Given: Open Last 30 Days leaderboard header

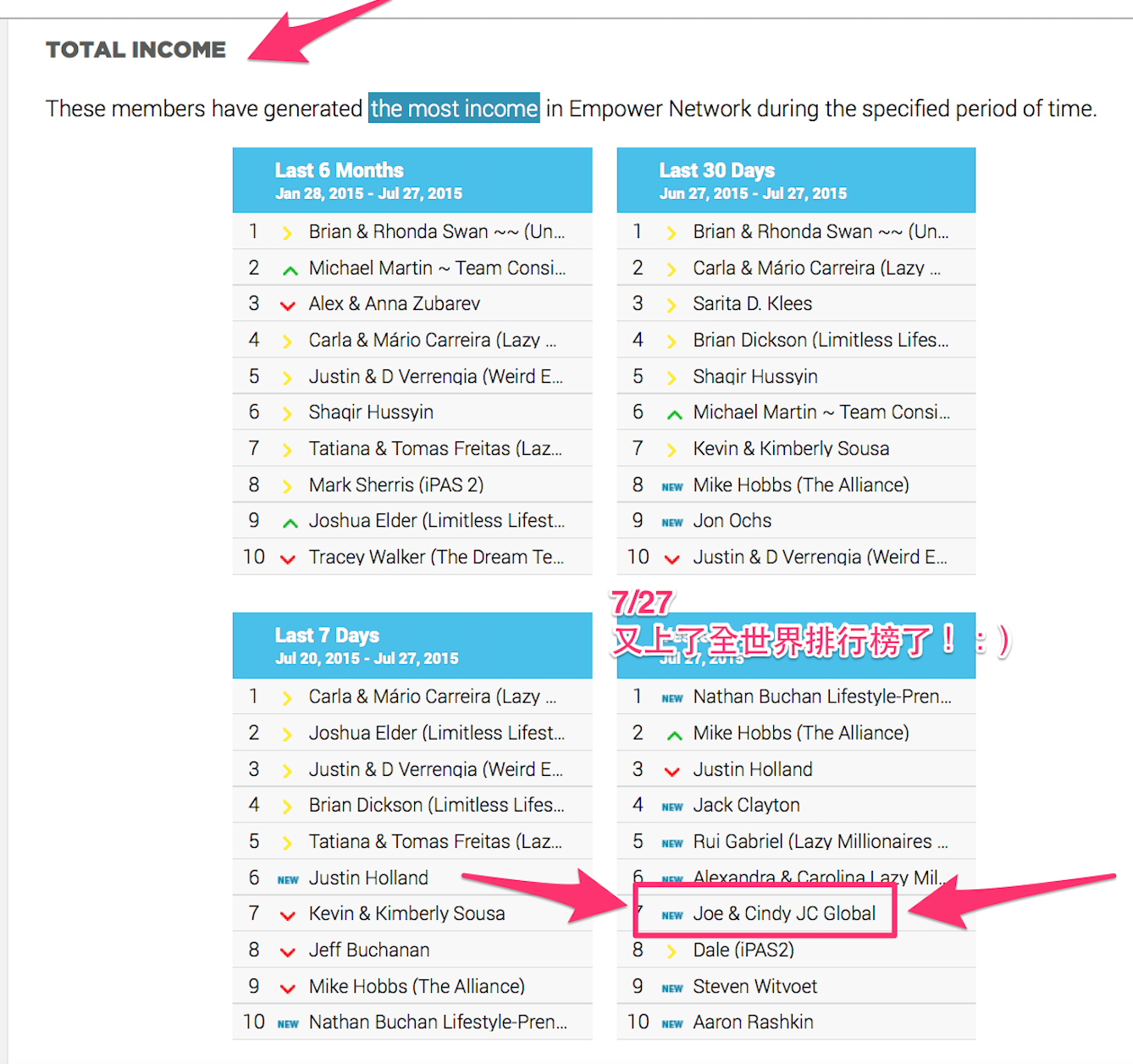Looking at the screenshot, I should tap(796, 180).
